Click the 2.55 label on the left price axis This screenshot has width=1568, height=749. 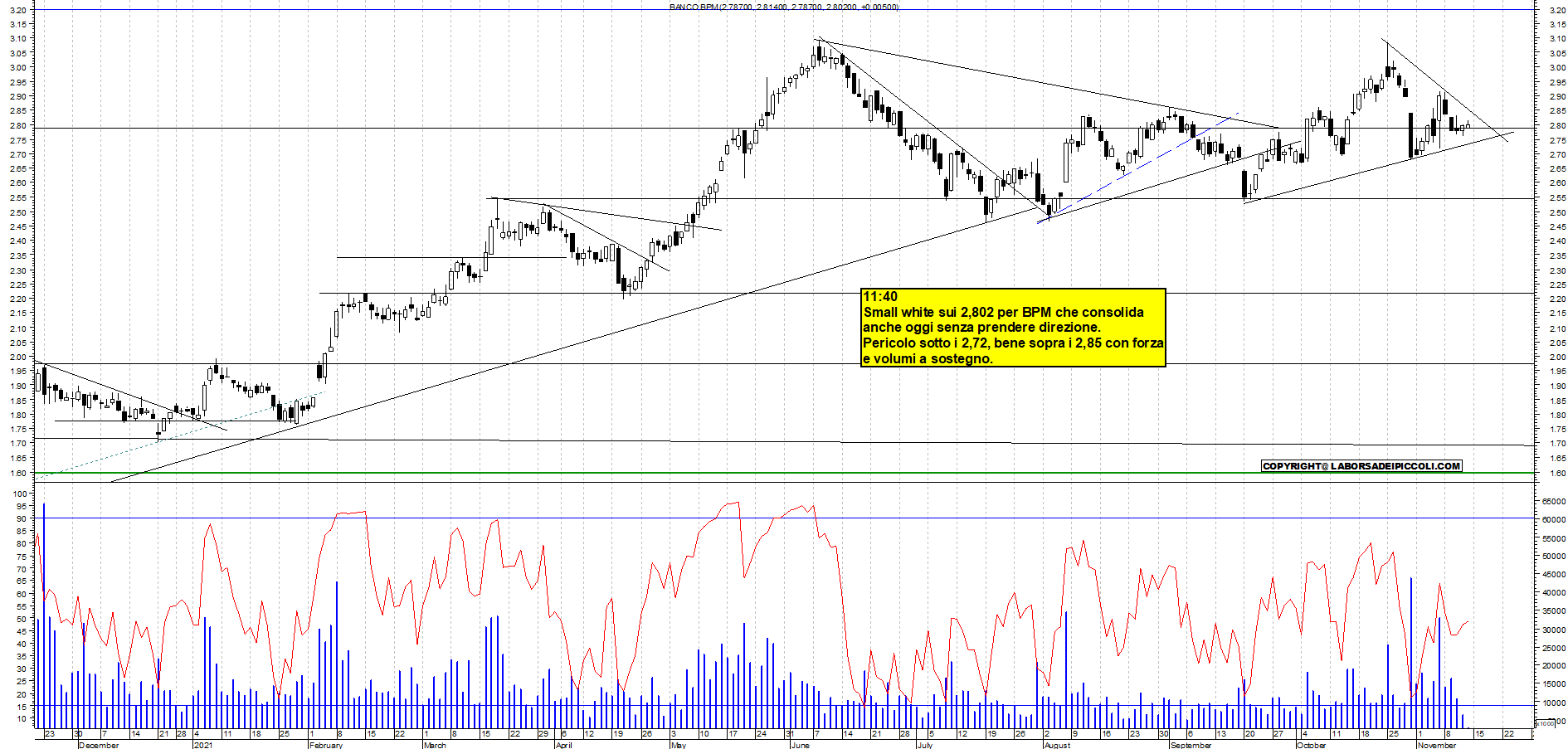coord(17,198)
